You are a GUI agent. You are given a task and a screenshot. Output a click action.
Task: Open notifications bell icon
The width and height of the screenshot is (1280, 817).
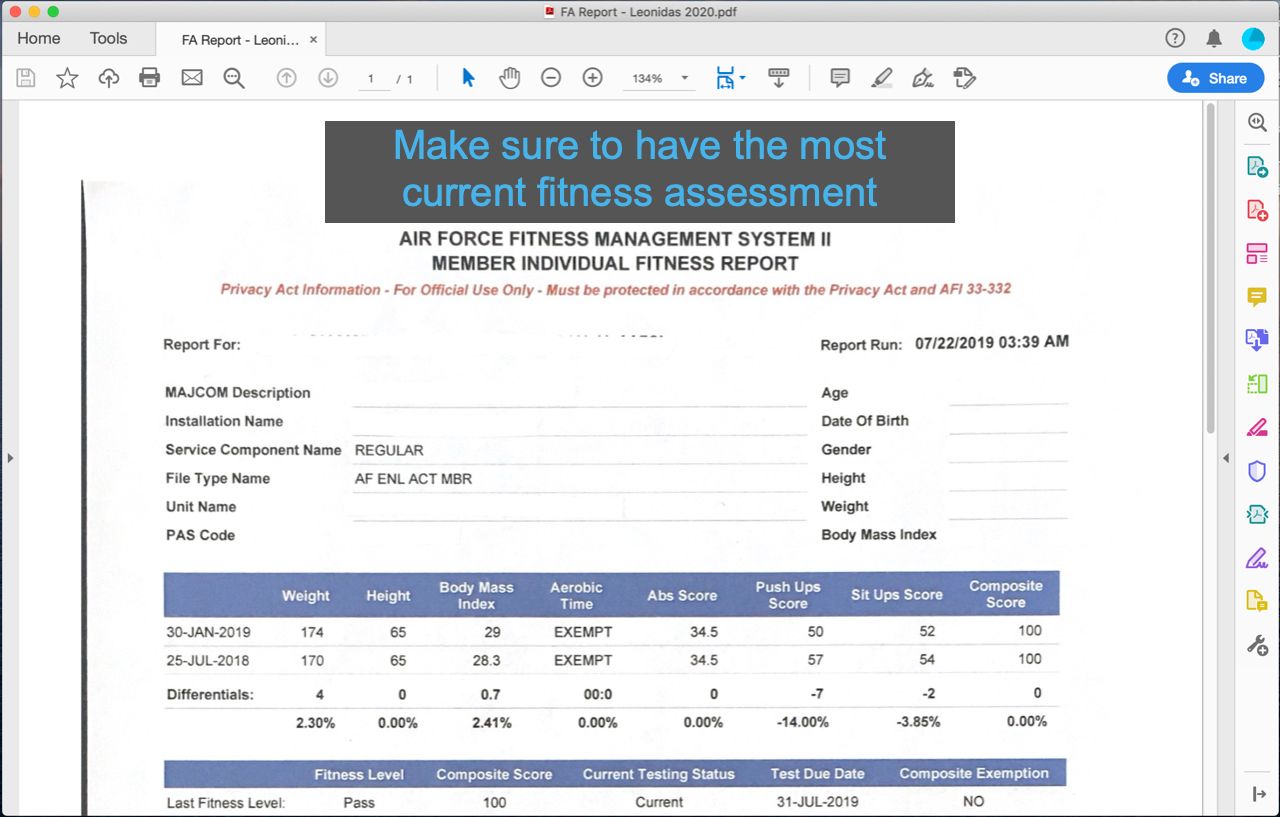coord(1214,39)
